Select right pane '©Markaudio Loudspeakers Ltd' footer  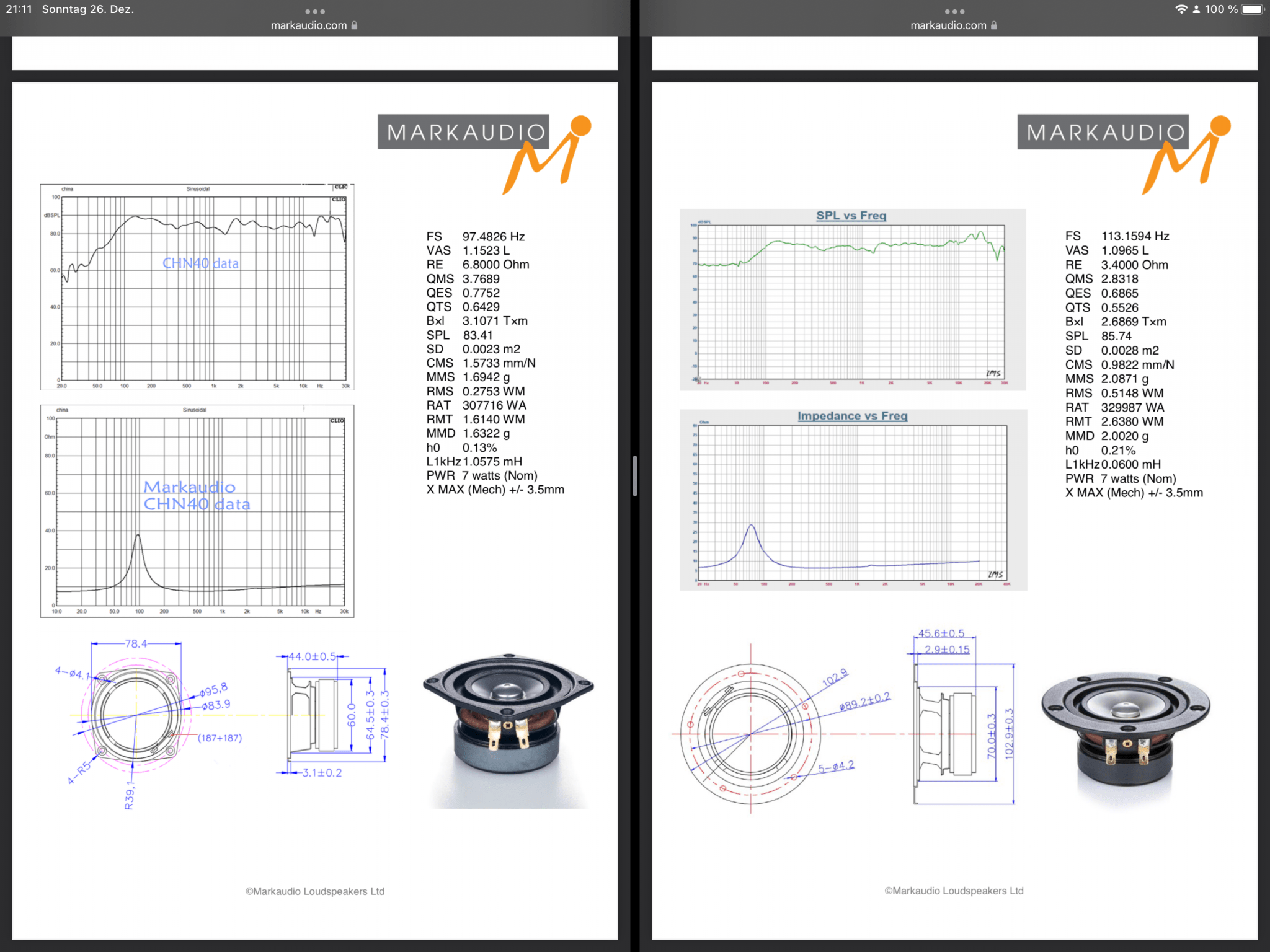954,891
